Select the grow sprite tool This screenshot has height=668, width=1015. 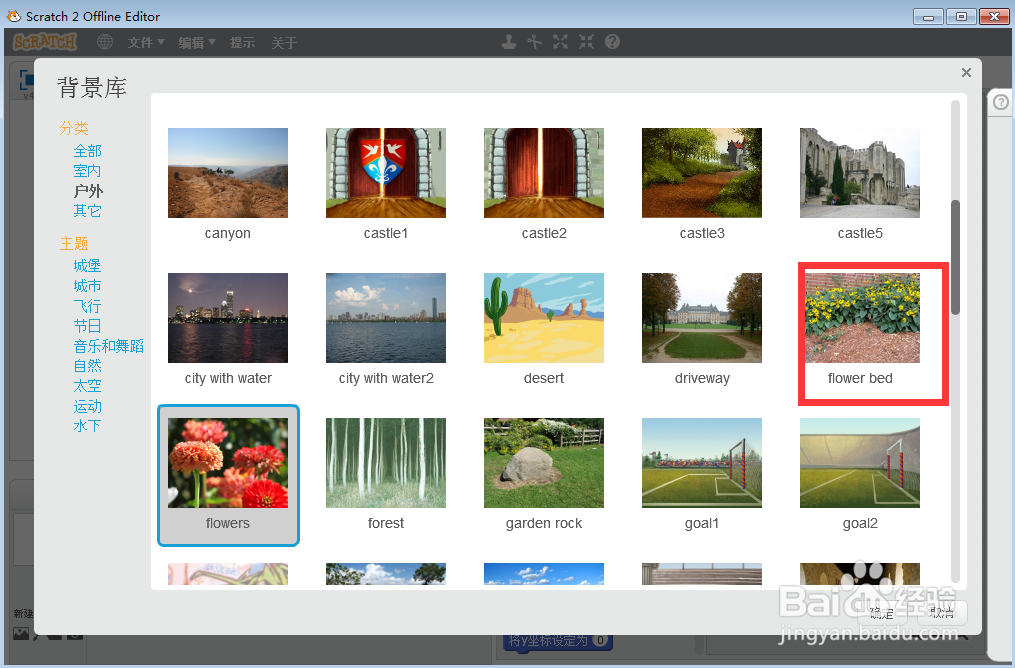pos(561,42)
